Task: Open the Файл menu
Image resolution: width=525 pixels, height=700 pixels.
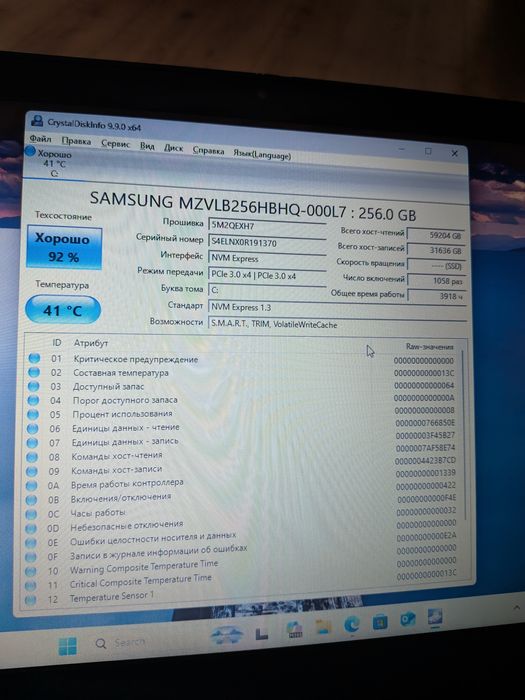Action: [x=41, y=139]
